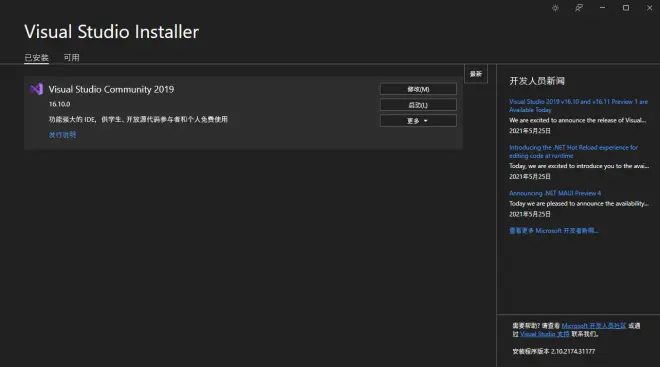Open the Visual Studio 支持 link
Viewport: 660px width, 367px height.
pos(545,334)
